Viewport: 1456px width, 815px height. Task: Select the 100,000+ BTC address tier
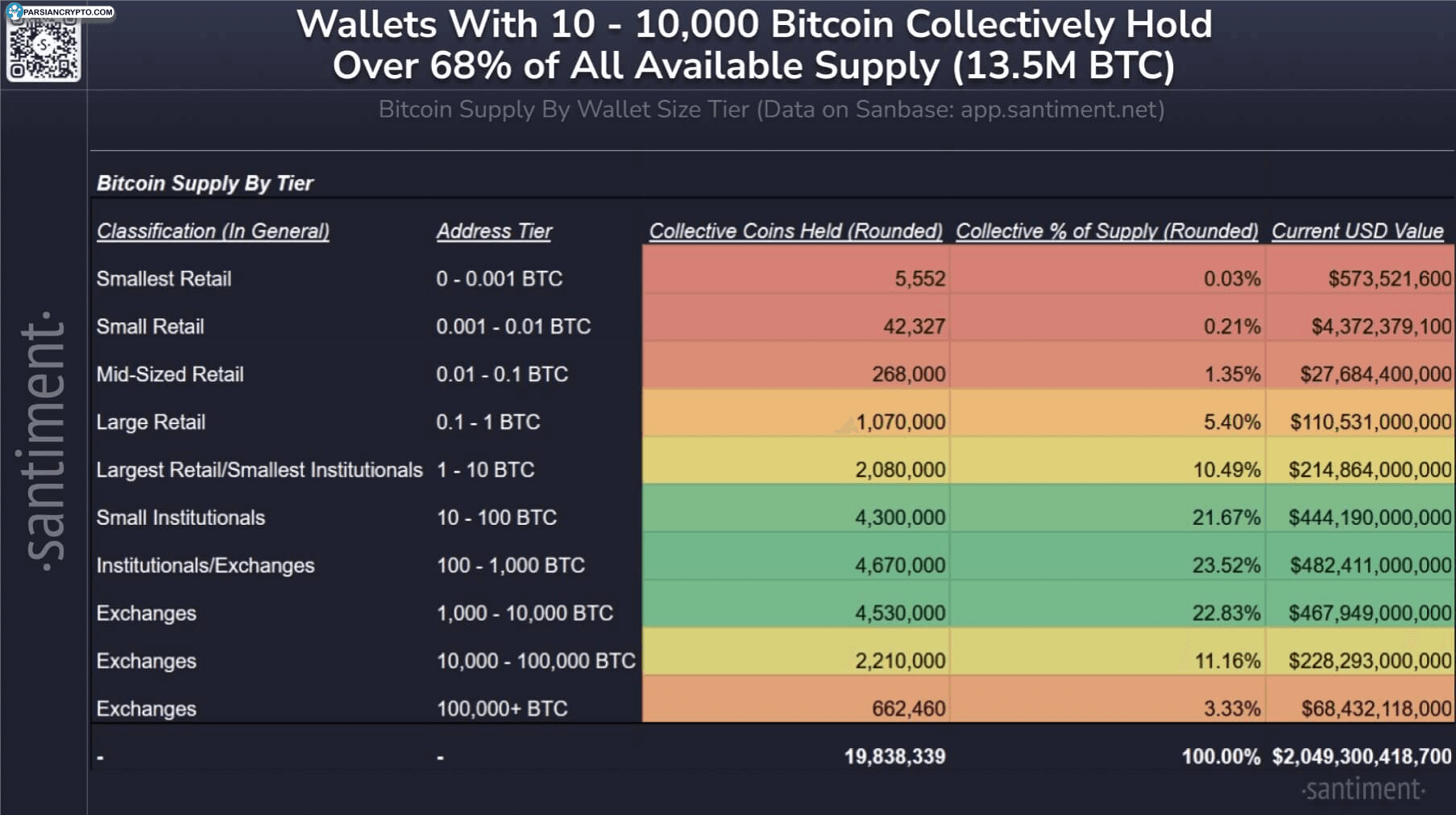pyautogui.click(x=502, y=709)
